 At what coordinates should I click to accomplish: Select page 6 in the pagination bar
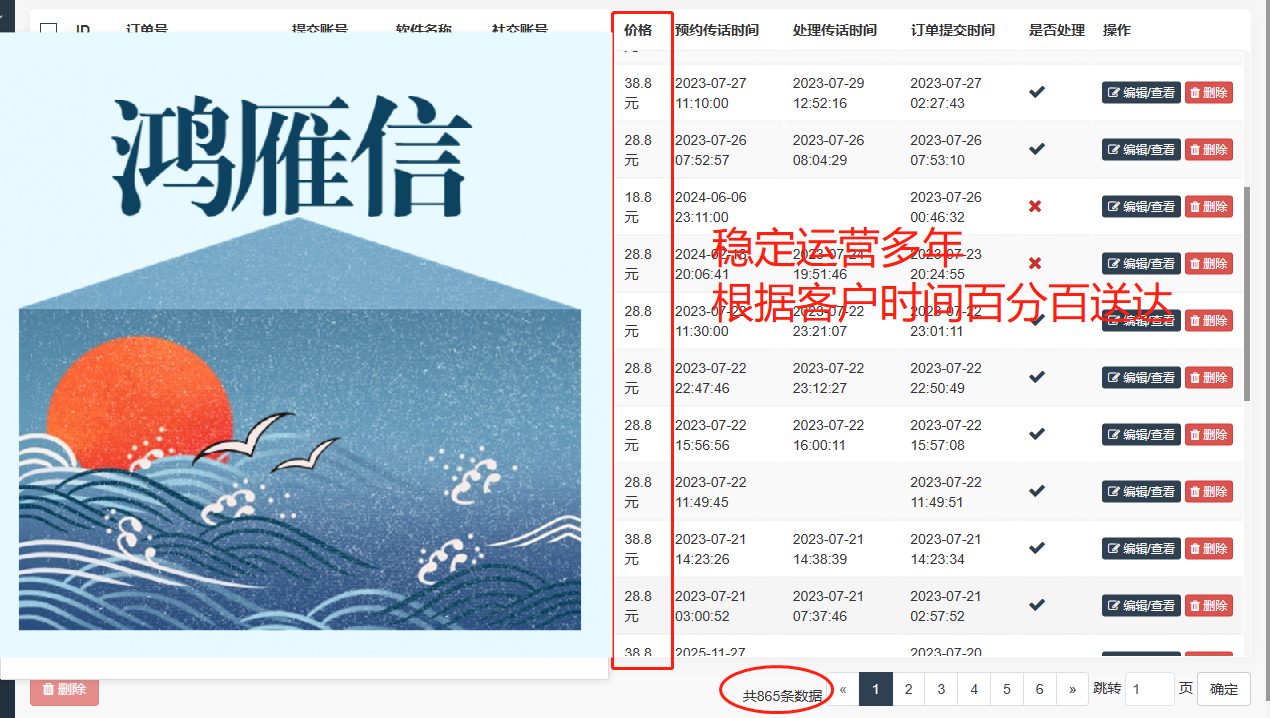click(x=1039, y=689)
